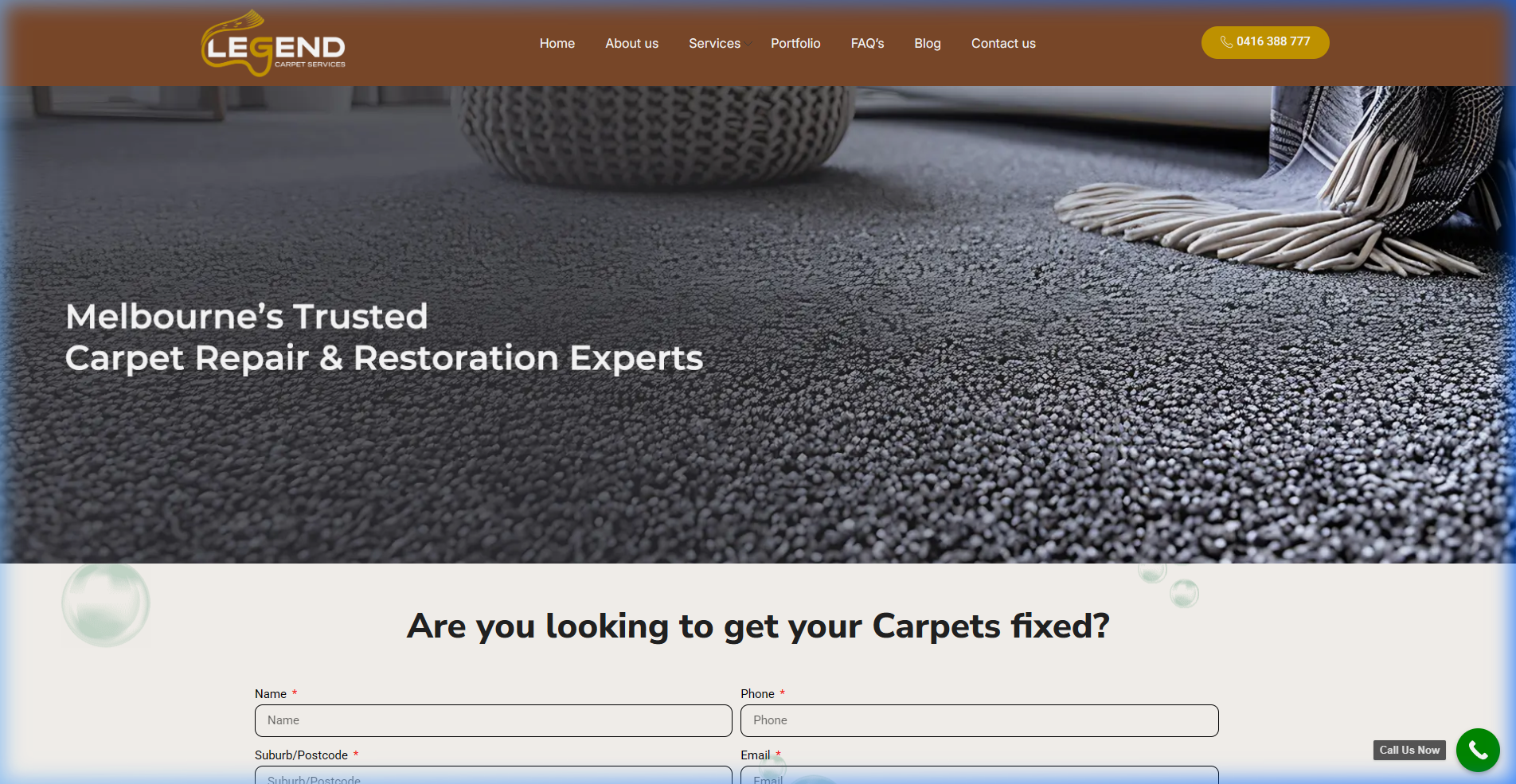Open the About us page

click(631, 44)
